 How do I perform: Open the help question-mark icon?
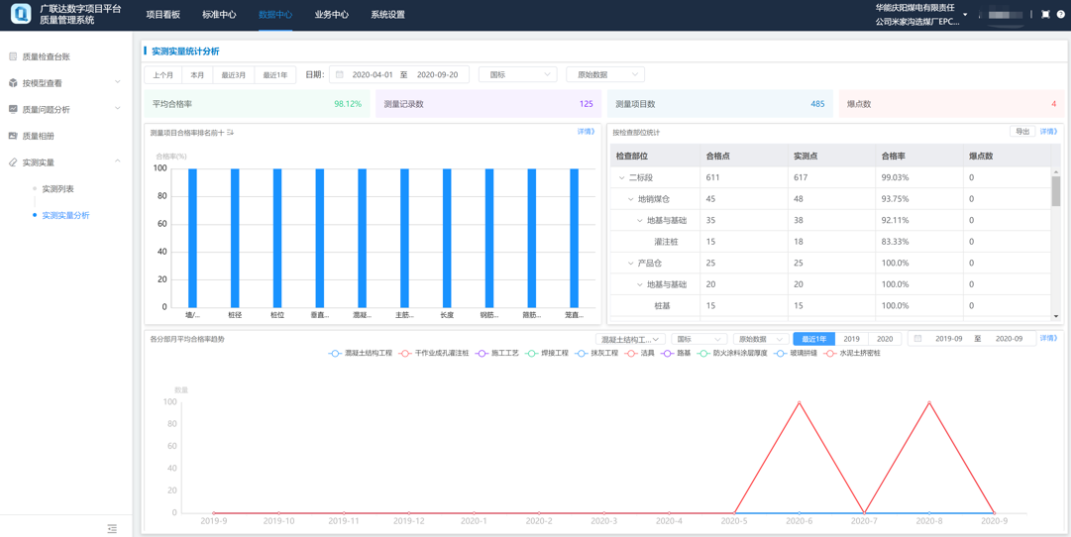pos(1060,15)
